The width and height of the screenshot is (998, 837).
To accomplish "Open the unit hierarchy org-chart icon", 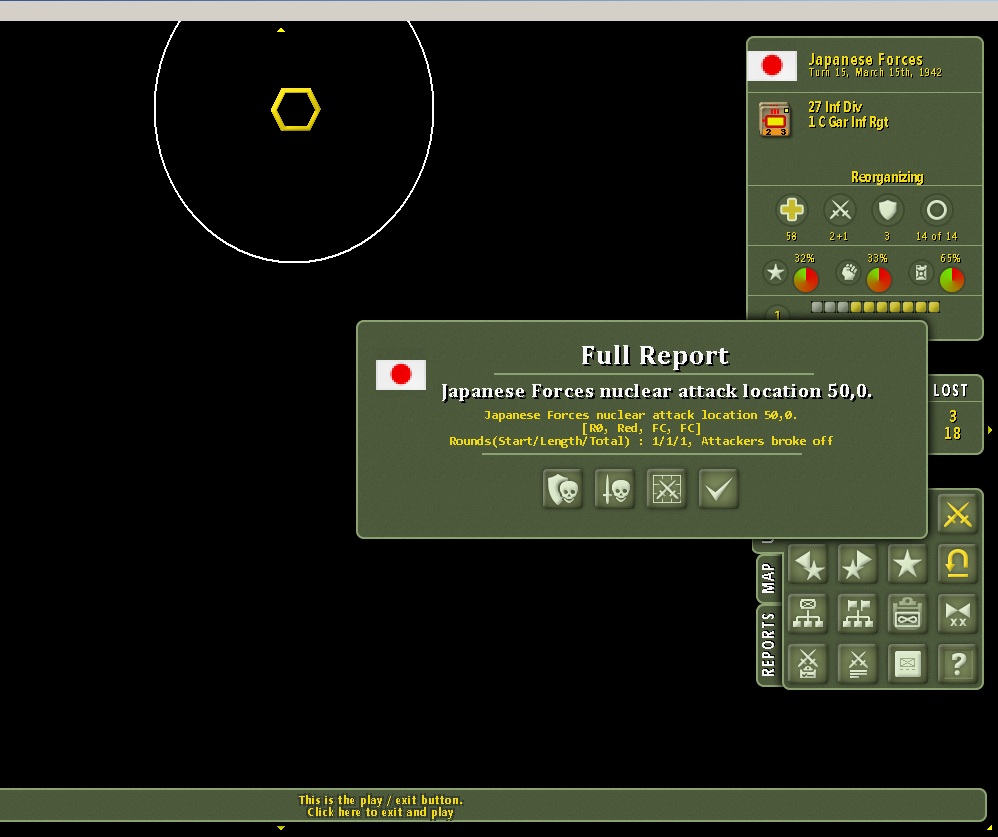I will point(808,614).
